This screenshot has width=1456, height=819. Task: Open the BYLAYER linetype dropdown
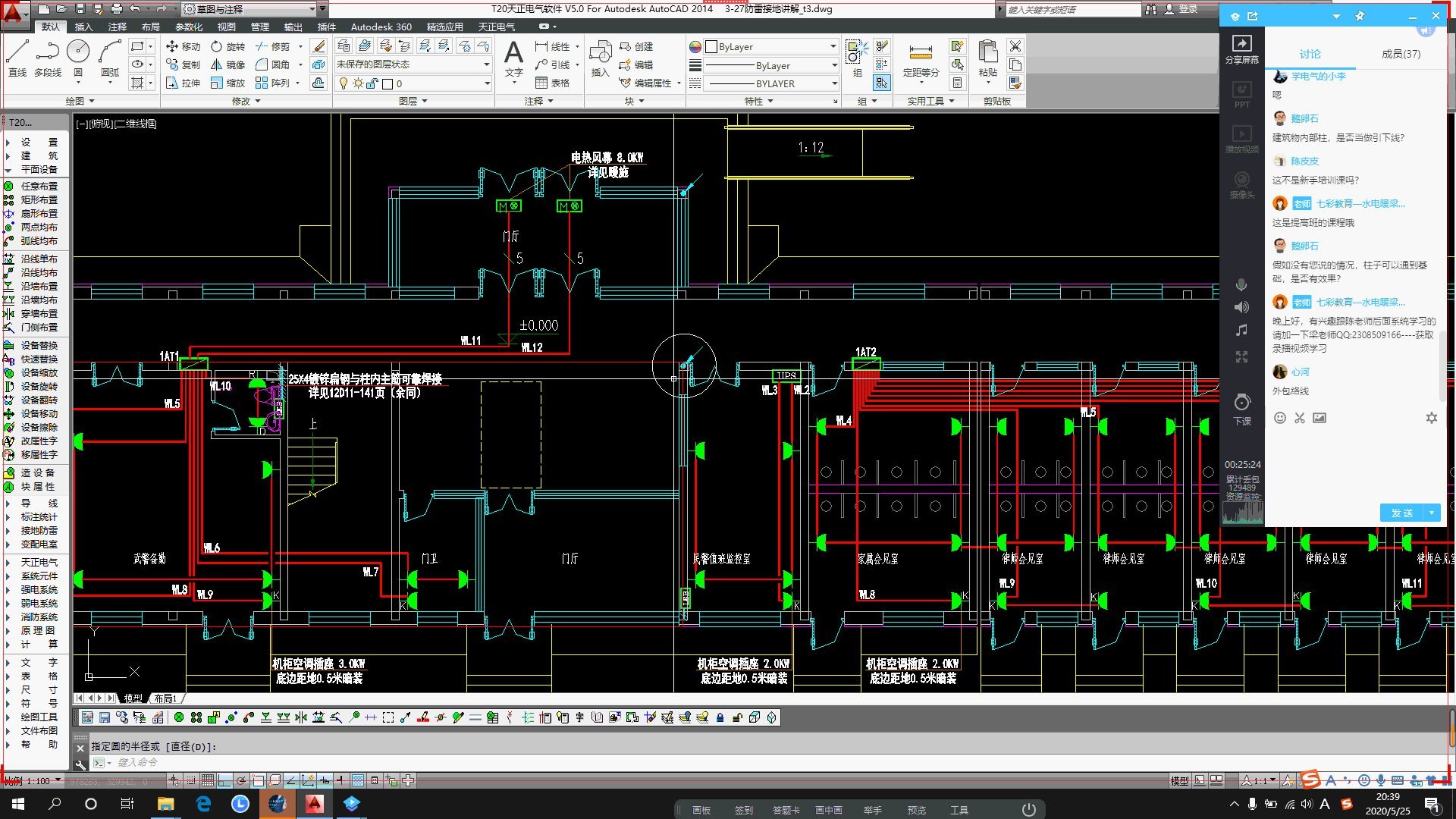coord(771,83)
